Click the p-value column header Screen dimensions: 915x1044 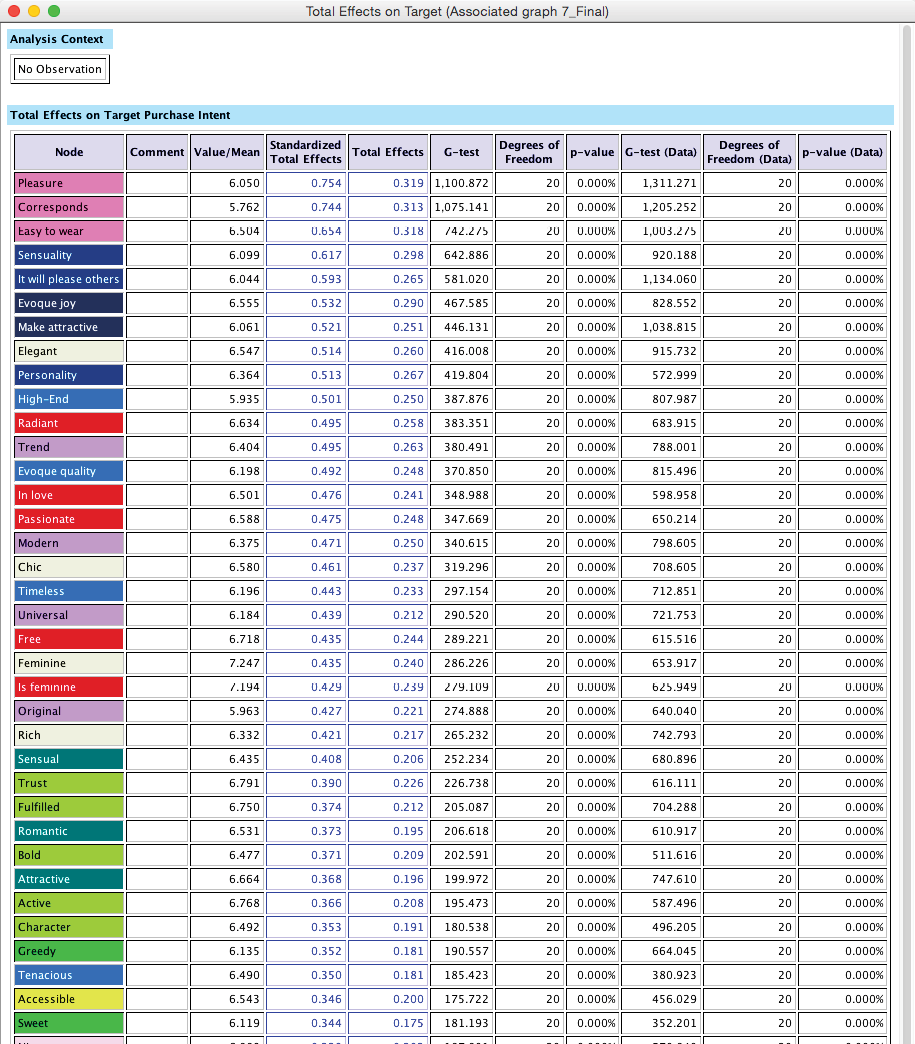pyautogui.click(x=592, y=152)
